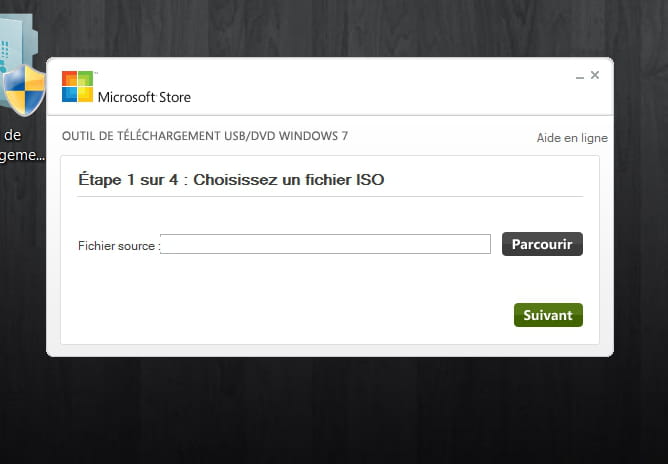
Task: Click the blank area left of Suivant
Action: click(300, 315)
